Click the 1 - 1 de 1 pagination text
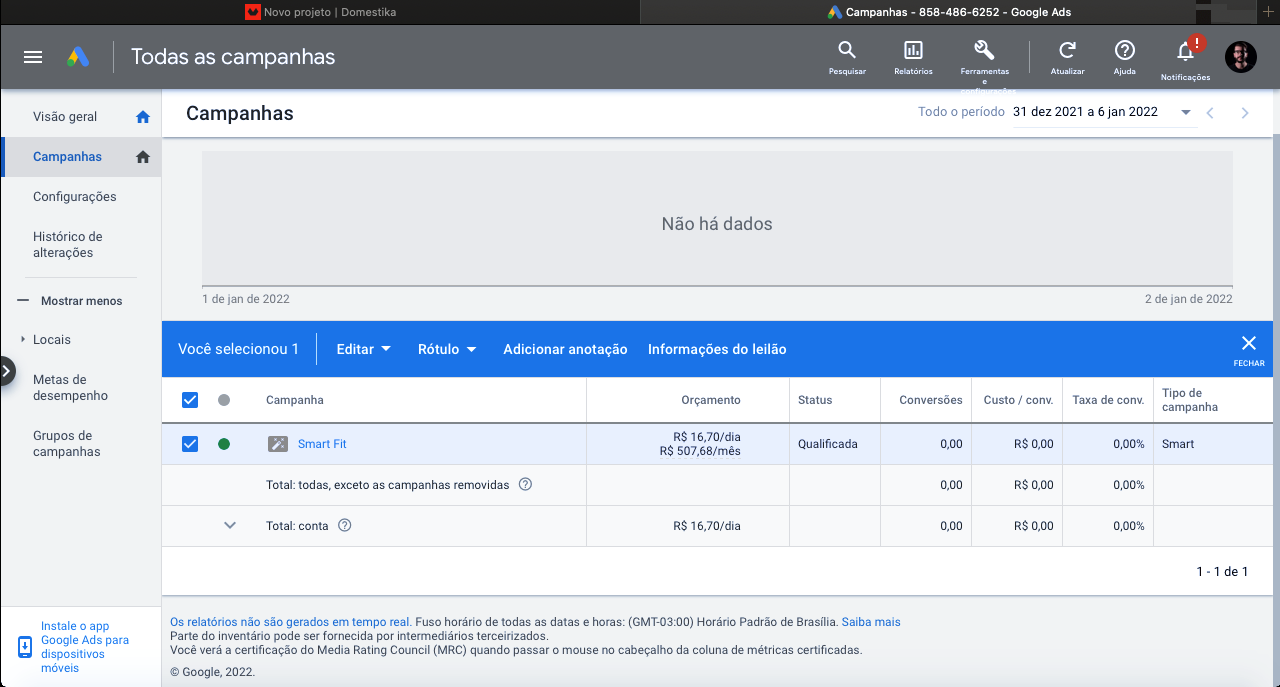Image resolution: width=1280 pixels, height=687 pixels. coord(1222,572)
